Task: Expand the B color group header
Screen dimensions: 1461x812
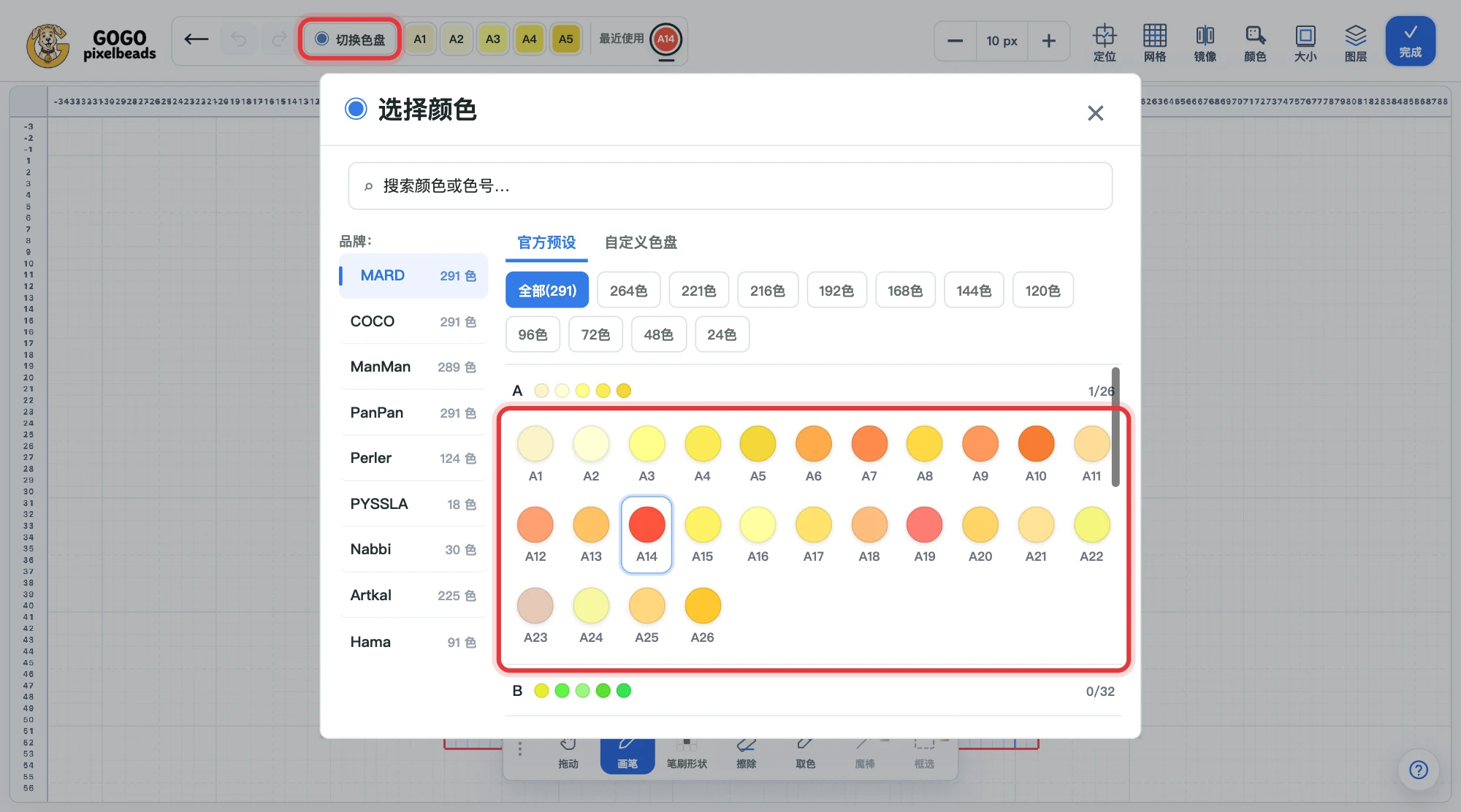Action: click(x=814, y=691)
